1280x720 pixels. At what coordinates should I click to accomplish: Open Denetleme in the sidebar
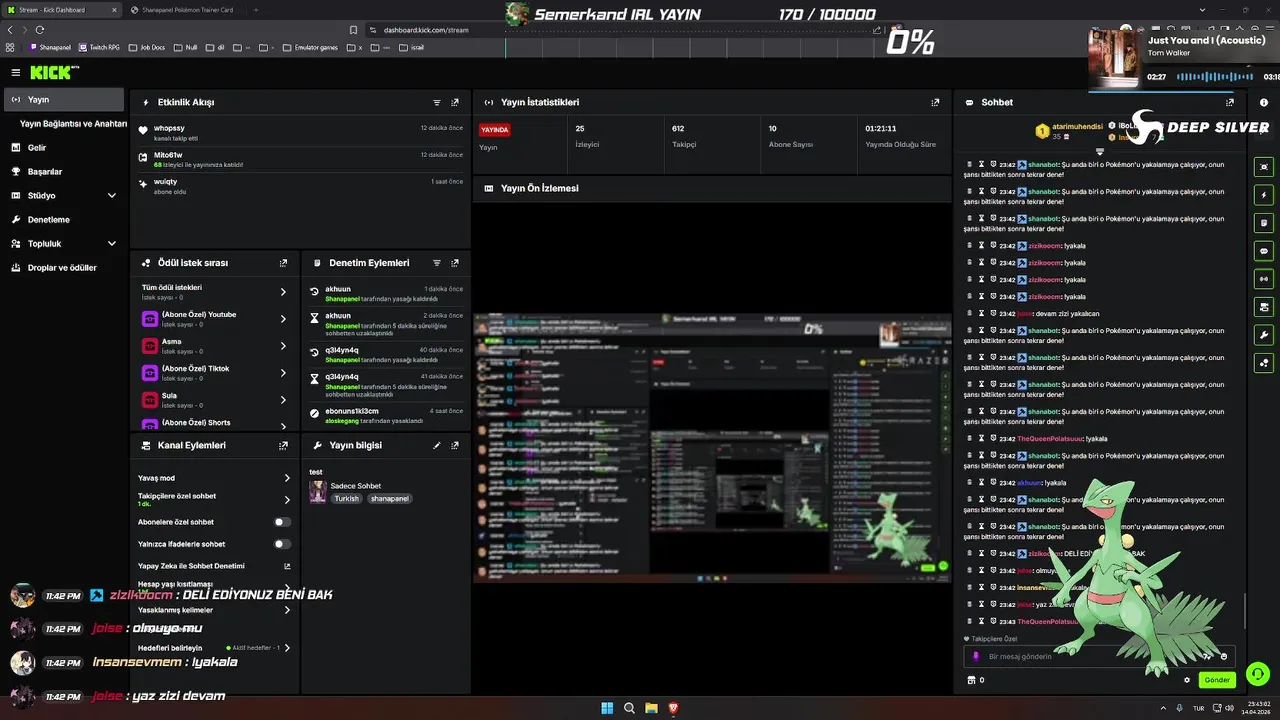click(x=64, y=220)
